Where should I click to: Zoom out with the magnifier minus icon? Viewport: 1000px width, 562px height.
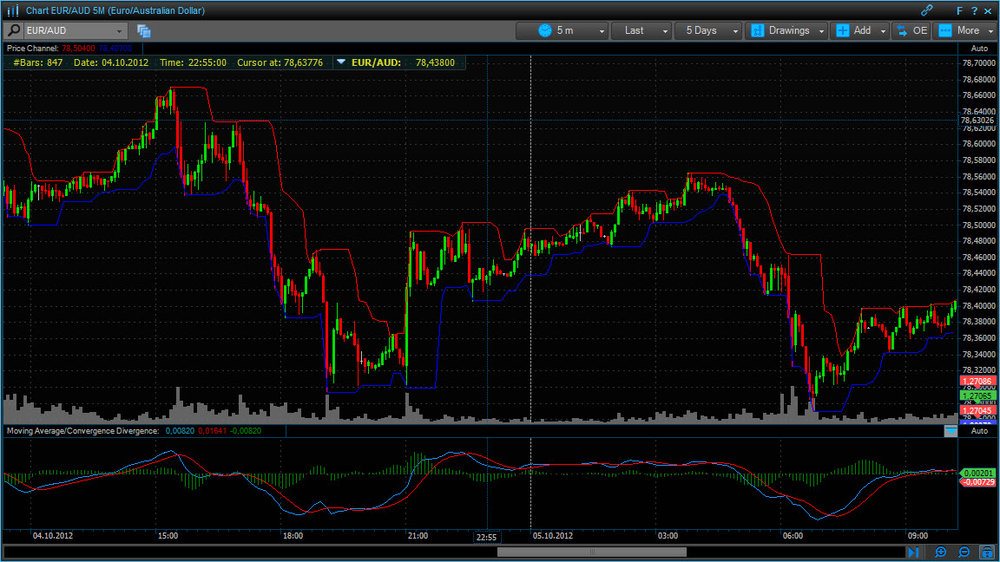pos(964,552)
